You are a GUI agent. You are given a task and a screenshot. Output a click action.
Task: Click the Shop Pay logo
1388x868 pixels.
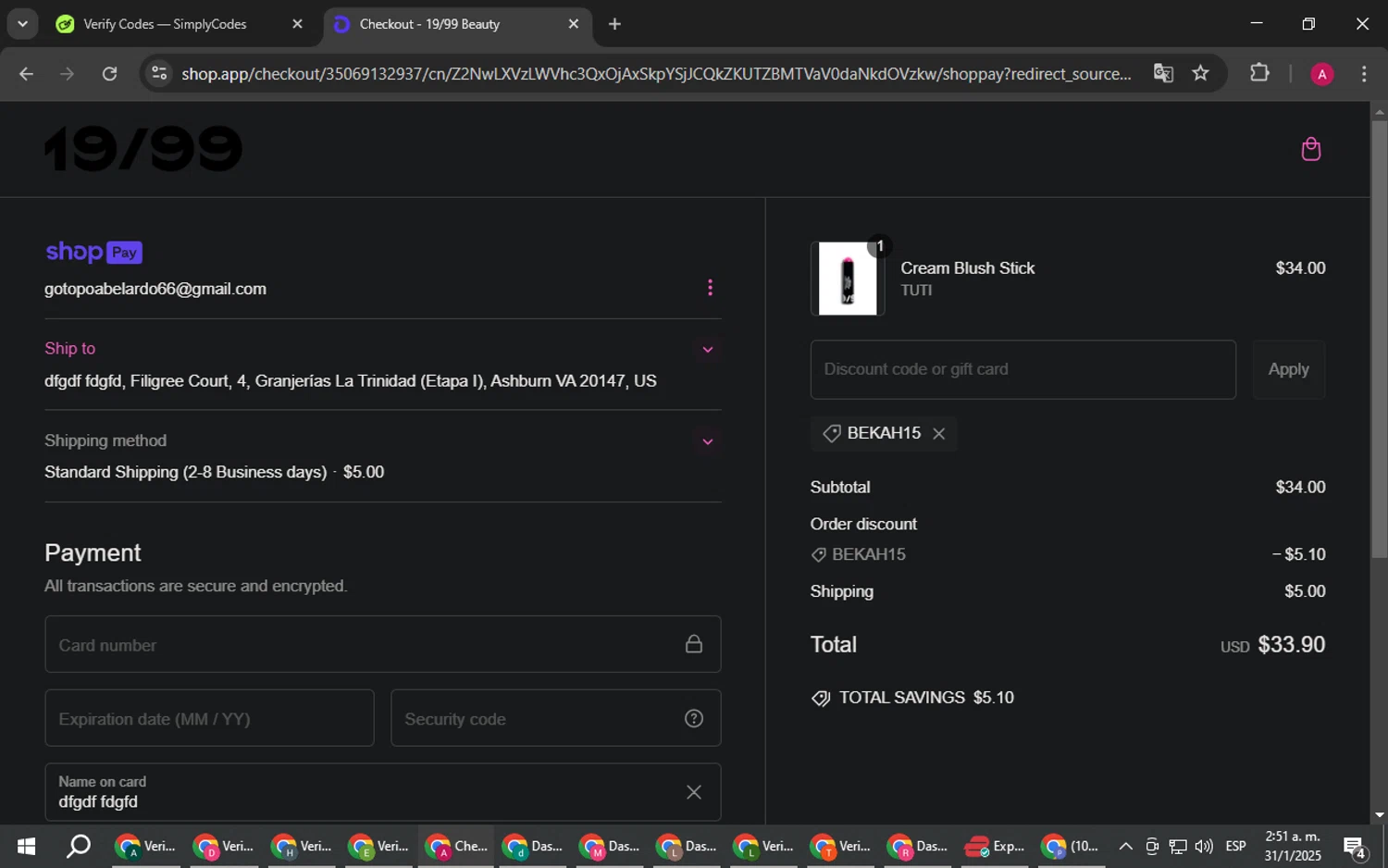(93, 252)
